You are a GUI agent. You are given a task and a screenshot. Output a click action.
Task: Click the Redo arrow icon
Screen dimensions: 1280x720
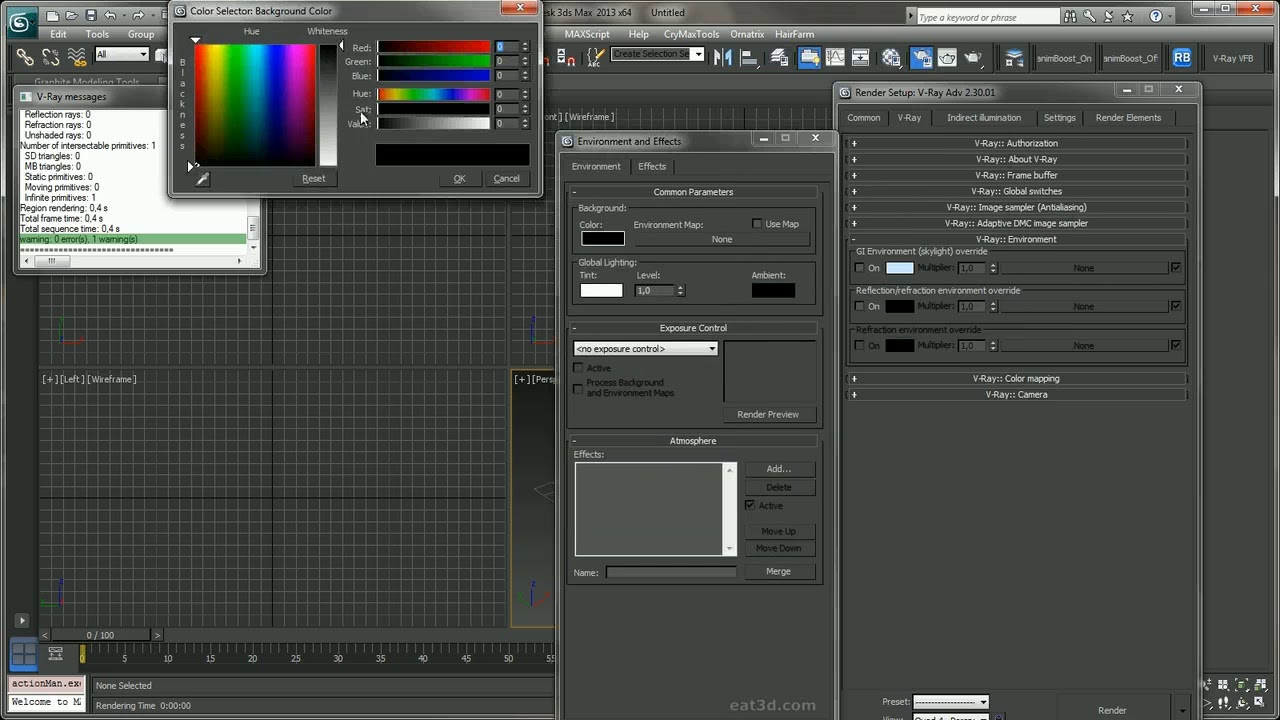pos(138,15)
